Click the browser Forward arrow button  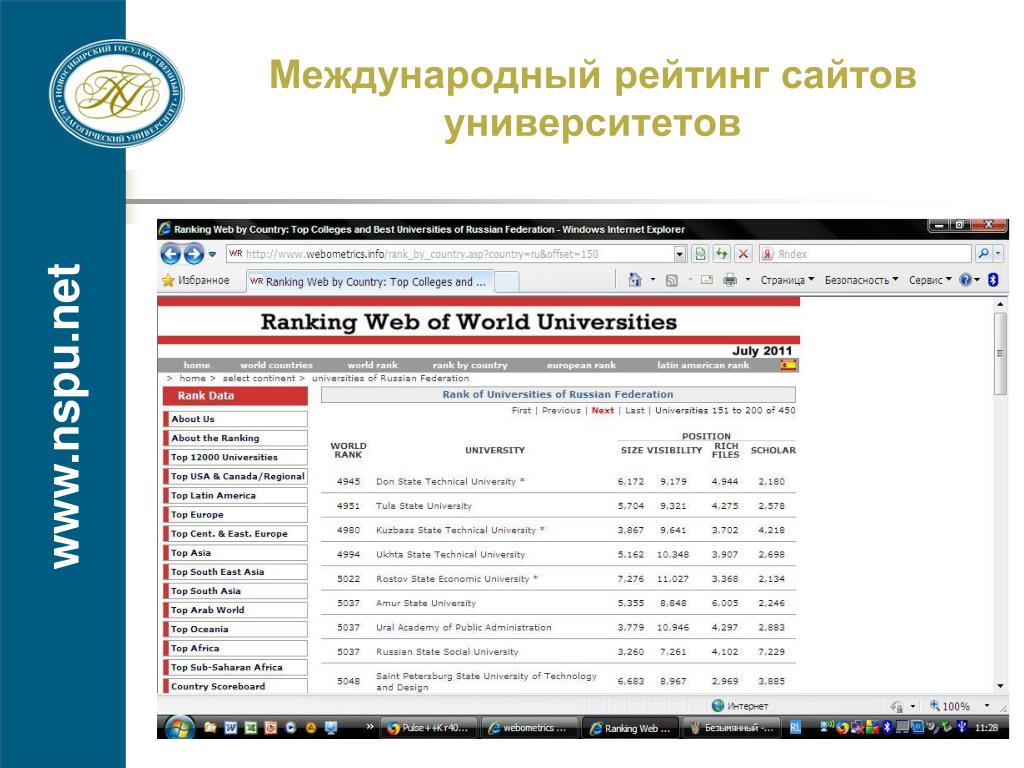(193, 254)
